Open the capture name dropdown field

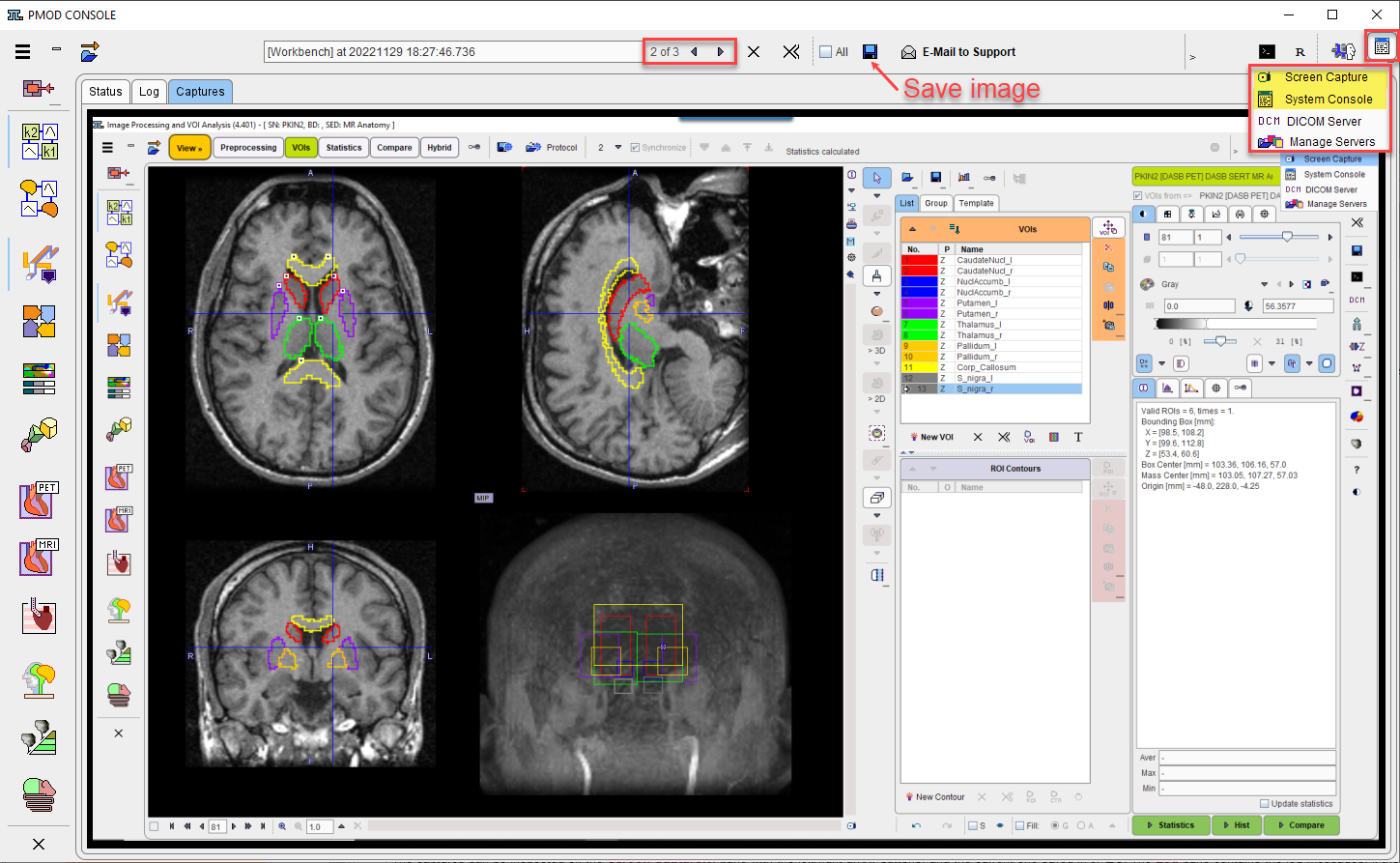(x=453, y=52)
